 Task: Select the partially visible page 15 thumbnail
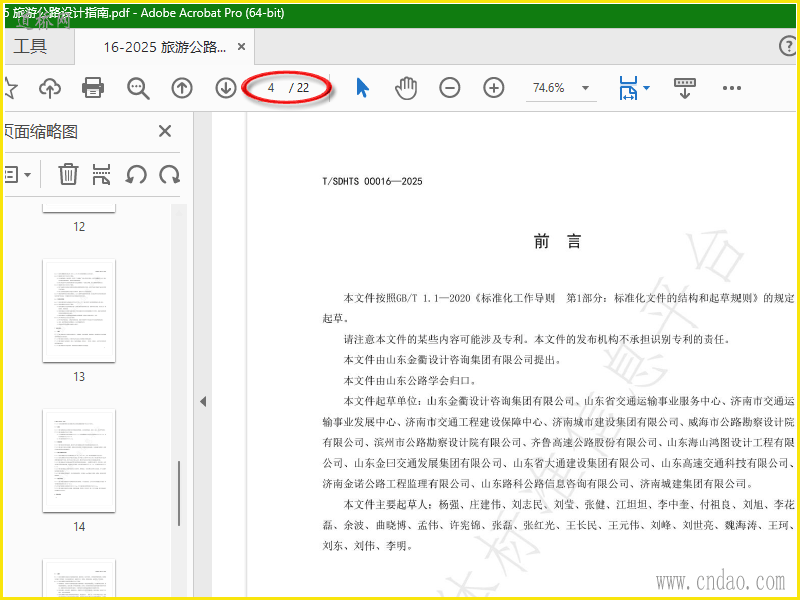tap(79, 578)
